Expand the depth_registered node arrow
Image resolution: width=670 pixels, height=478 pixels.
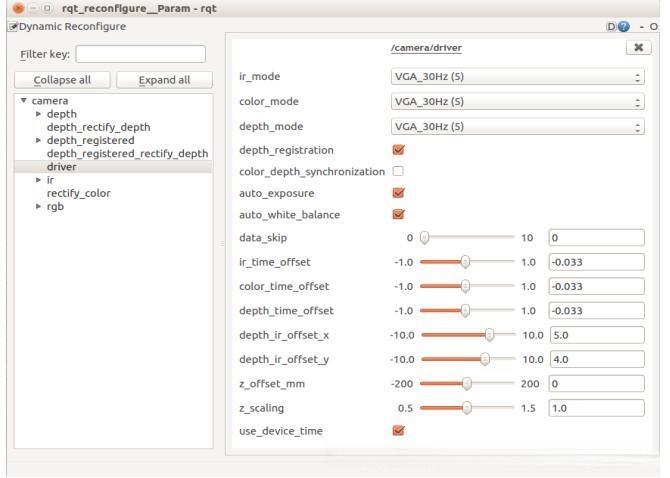pos(38,141)
